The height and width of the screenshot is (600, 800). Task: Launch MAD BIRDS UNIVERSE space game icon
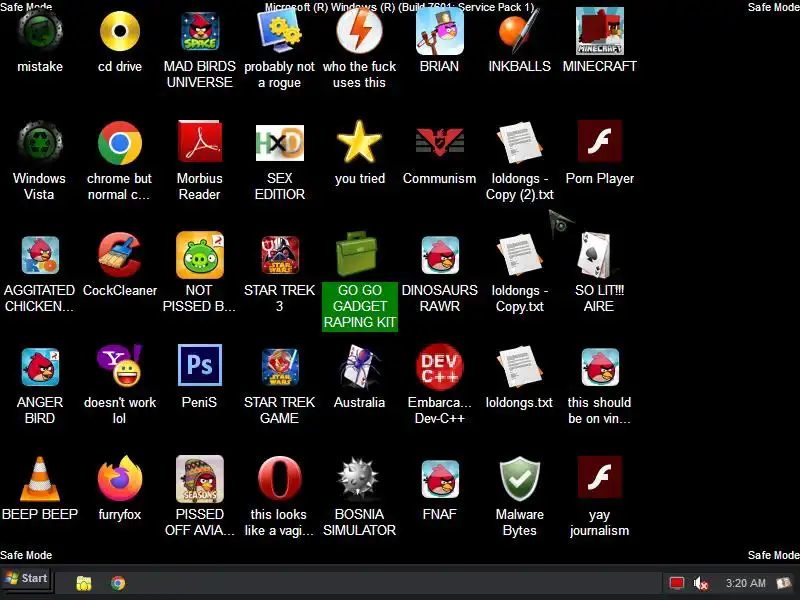[200, 32]
